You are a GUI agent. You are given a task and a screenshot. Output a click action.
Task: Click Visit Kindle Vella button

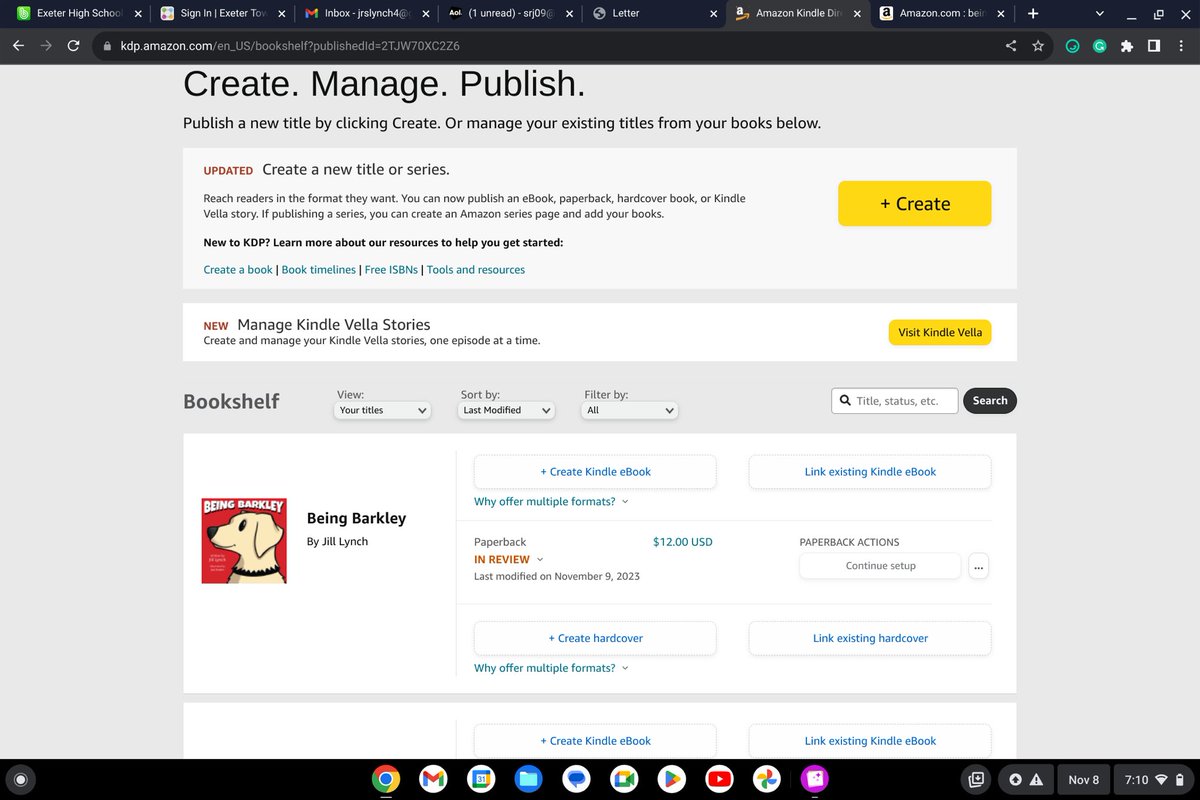point(940,332)
